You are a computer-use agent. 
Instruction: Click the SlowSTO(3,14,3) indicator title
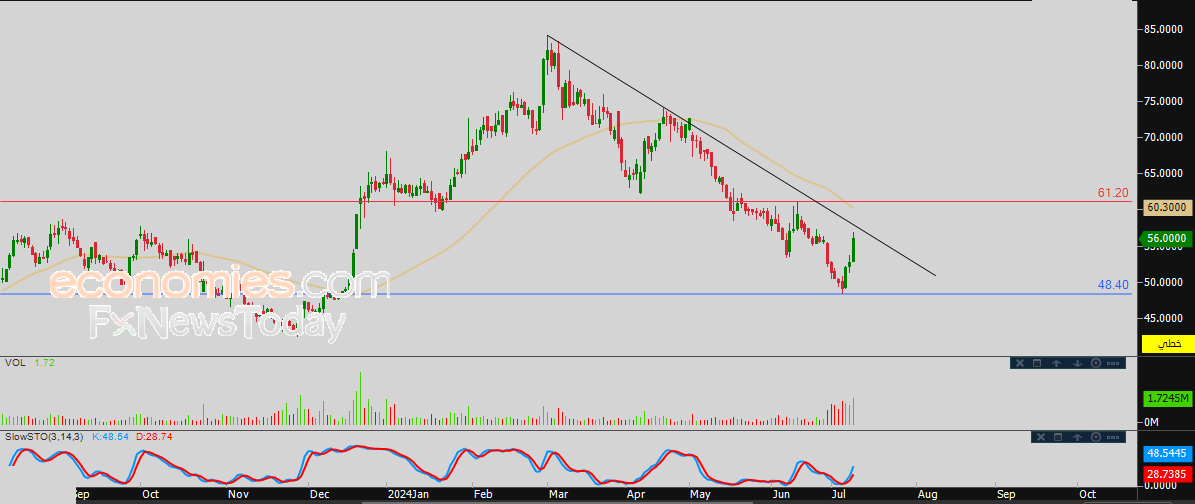(46, 437)
